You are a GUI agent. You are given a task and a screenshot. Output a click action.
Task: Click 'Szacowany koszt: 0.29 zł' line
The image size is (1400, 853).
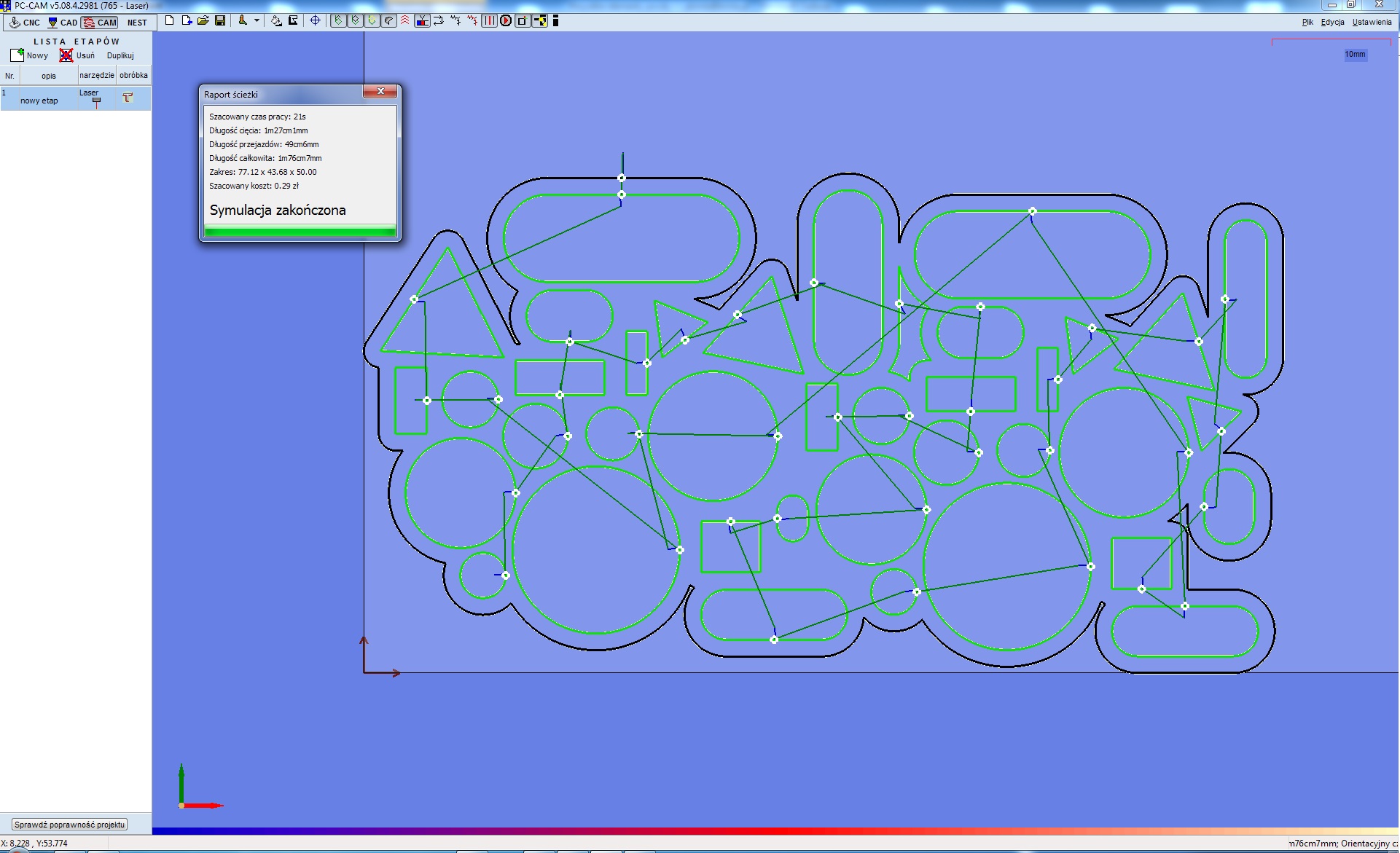[254, 186]
